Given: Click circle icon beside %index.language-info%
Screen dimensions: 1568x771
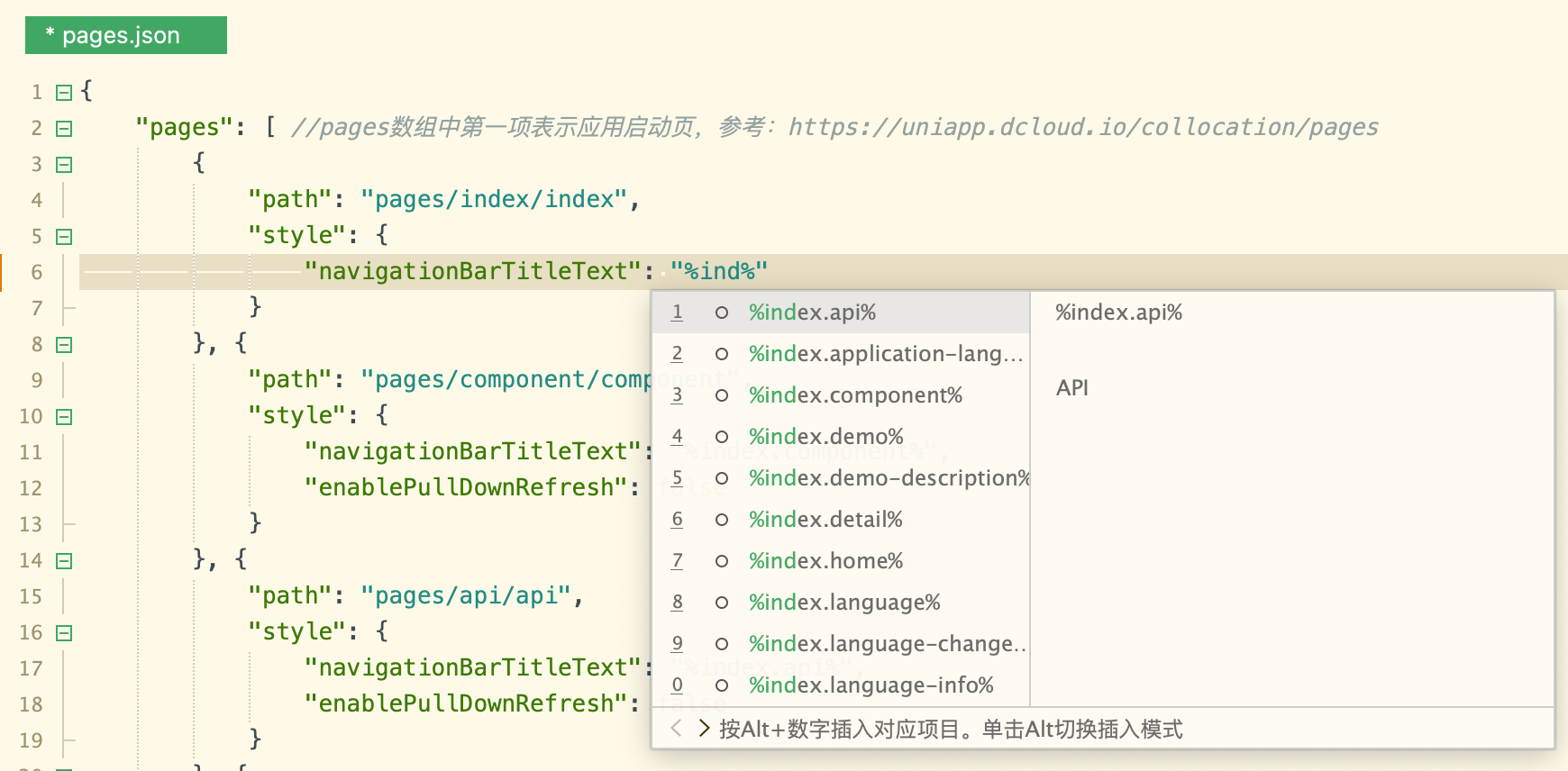Looking at the screenshot, I should click(x=721, y=685).
